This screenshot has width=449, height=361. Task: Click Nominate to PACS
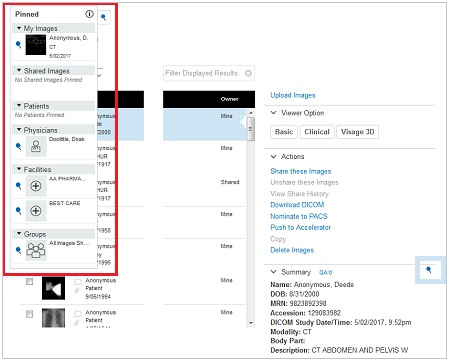click(x=299, y=216)
